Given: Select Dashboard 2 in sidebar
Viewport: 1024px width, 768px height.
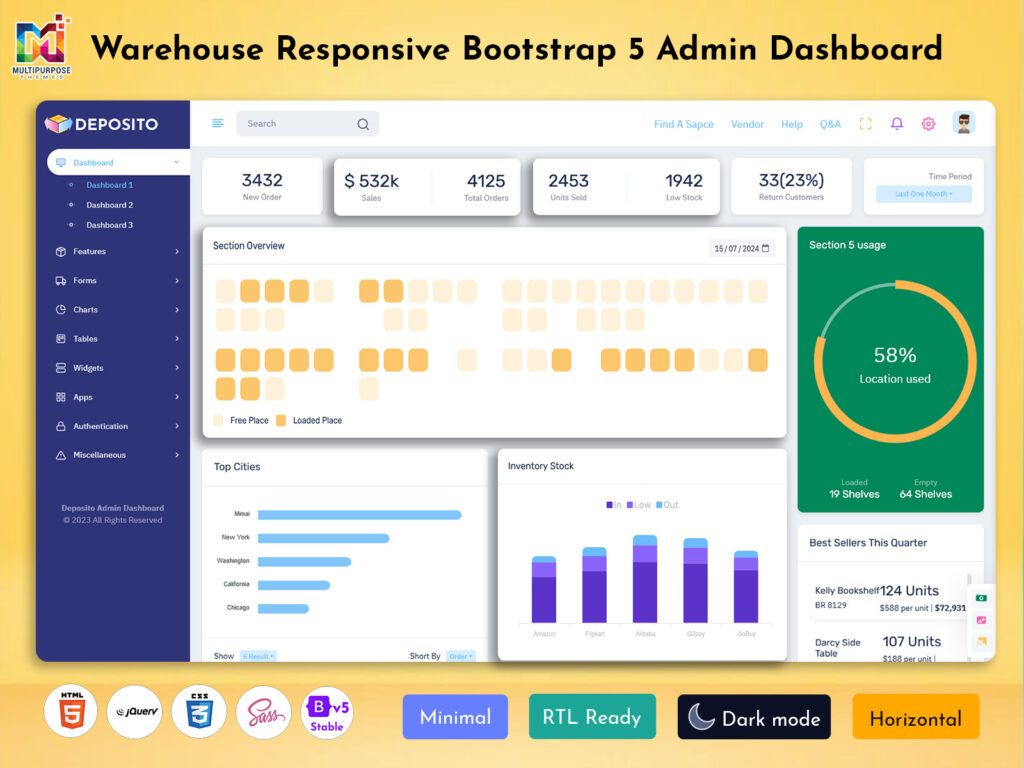Looking at the screenshot, I should click(109, 205).
